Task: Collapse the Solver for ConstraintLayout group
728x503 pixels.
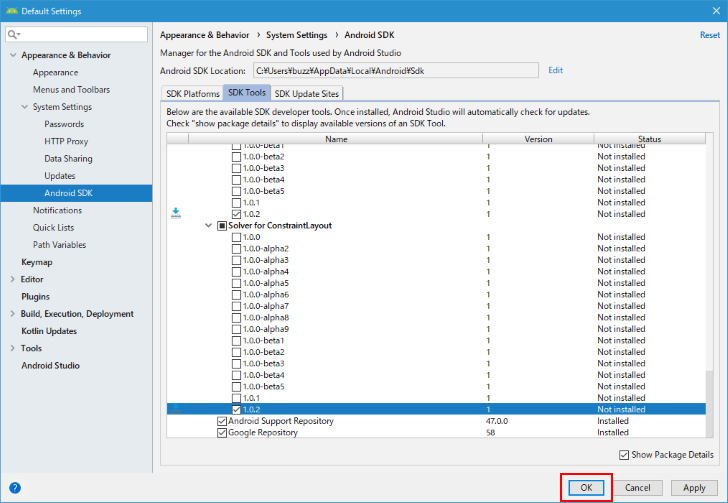Action: click(208, 226)
